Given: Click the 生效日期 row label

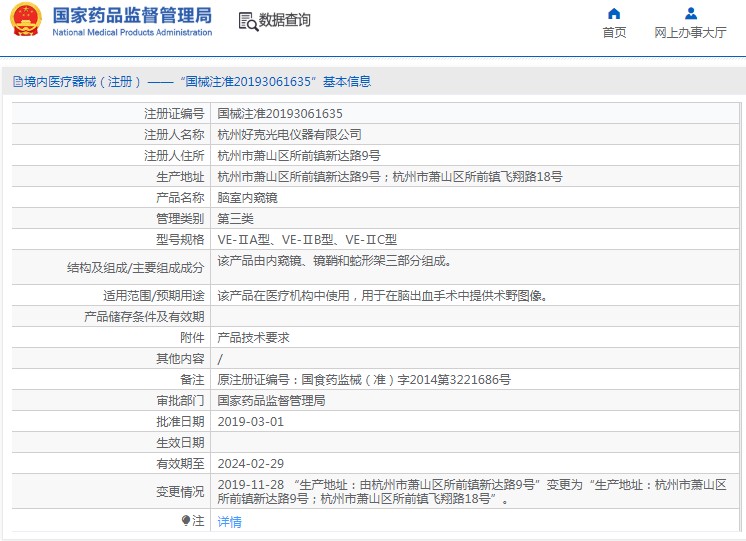Looking at the screenshot, I should [180, 443].
